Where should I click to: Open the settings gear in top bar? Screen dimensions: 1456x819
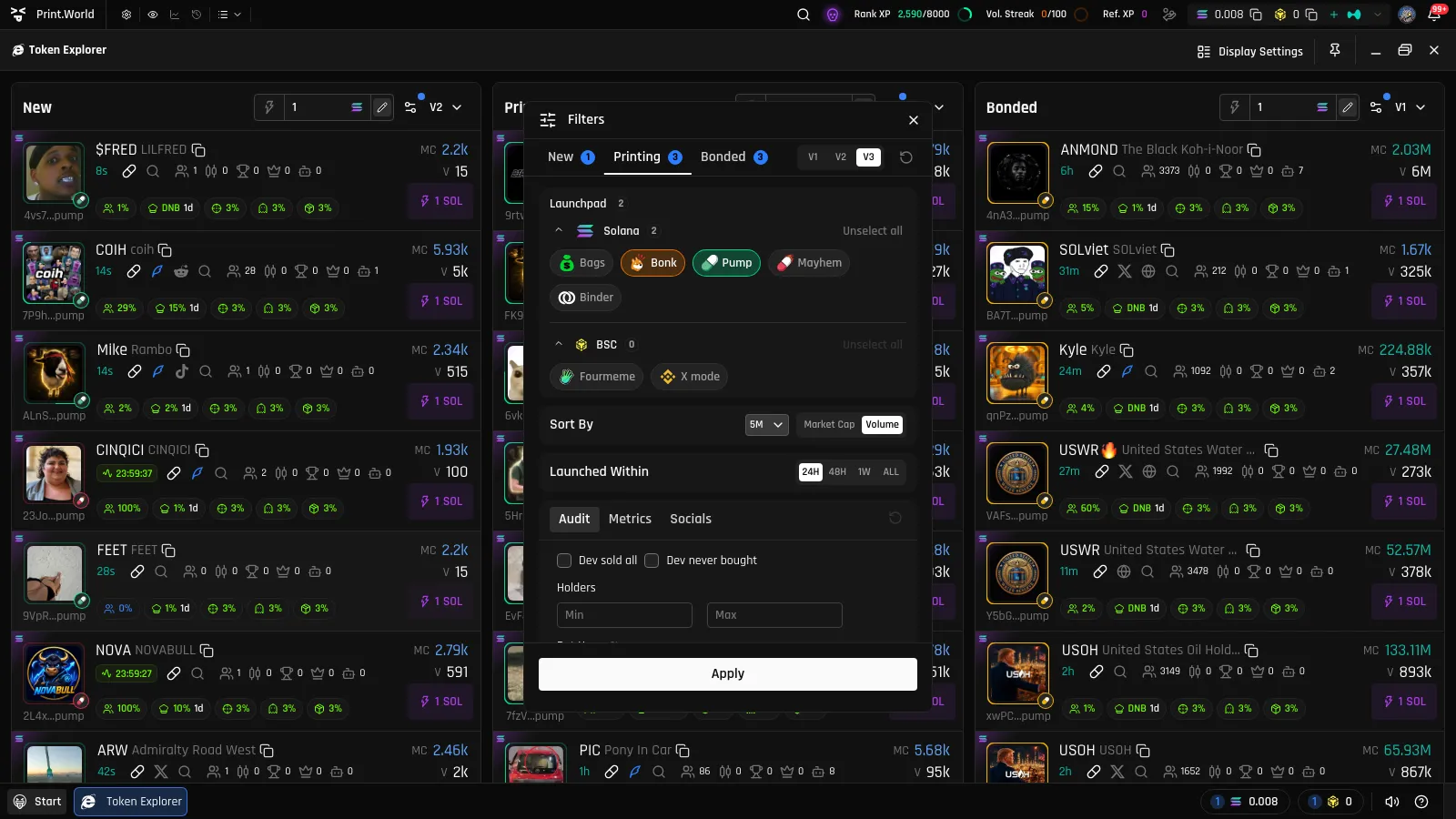point(126,15)
